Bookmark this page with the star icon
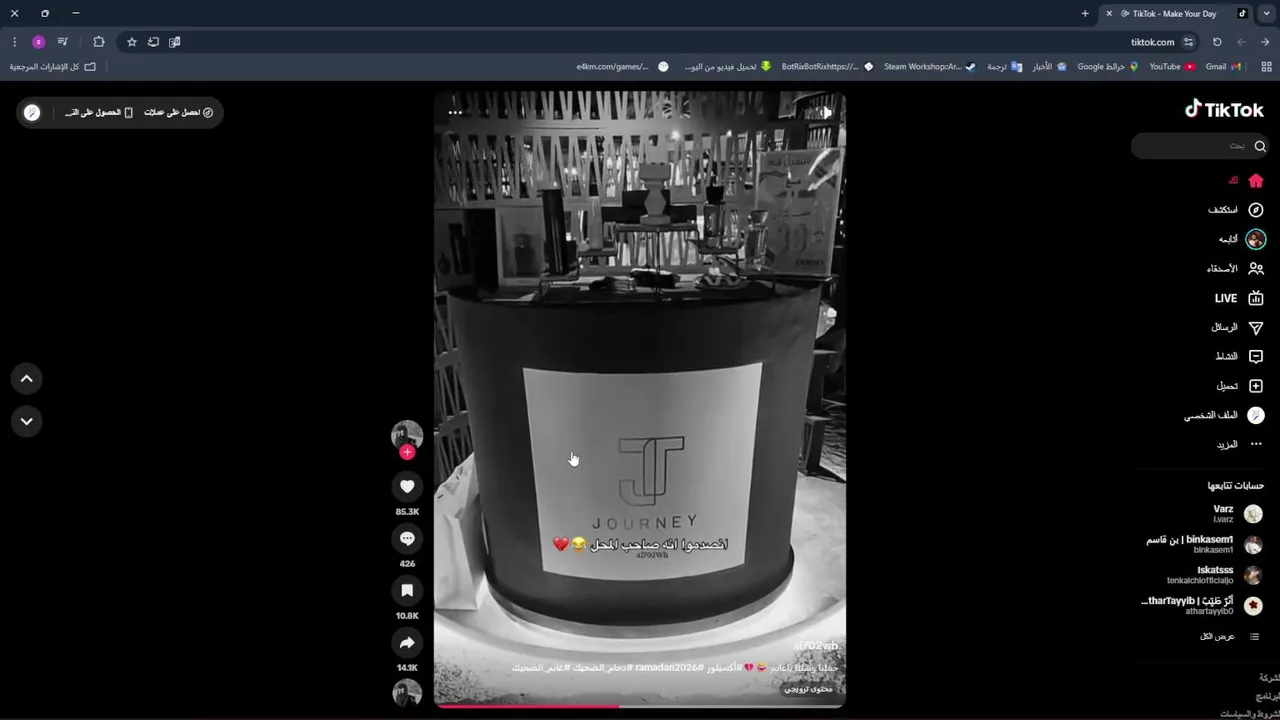This screenshot has width=1280, height=720. click(131, 42)
